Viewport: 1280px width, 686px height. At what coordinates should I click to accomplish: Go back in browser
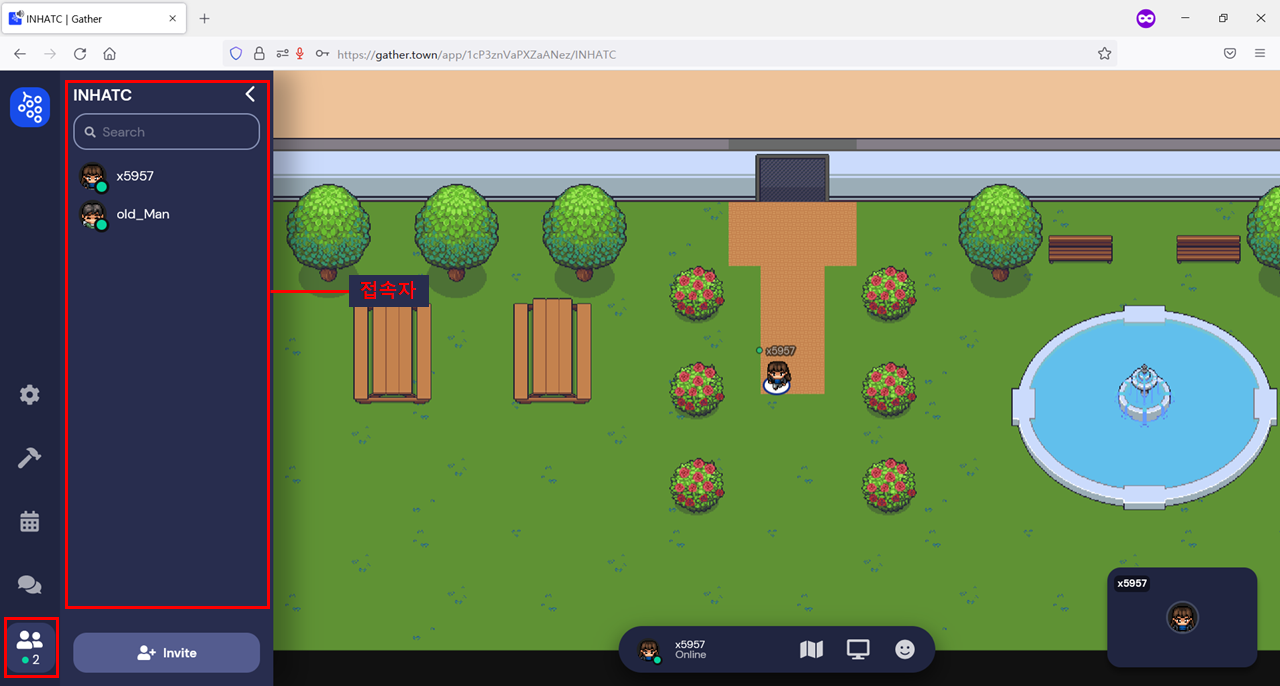[20, 54]
